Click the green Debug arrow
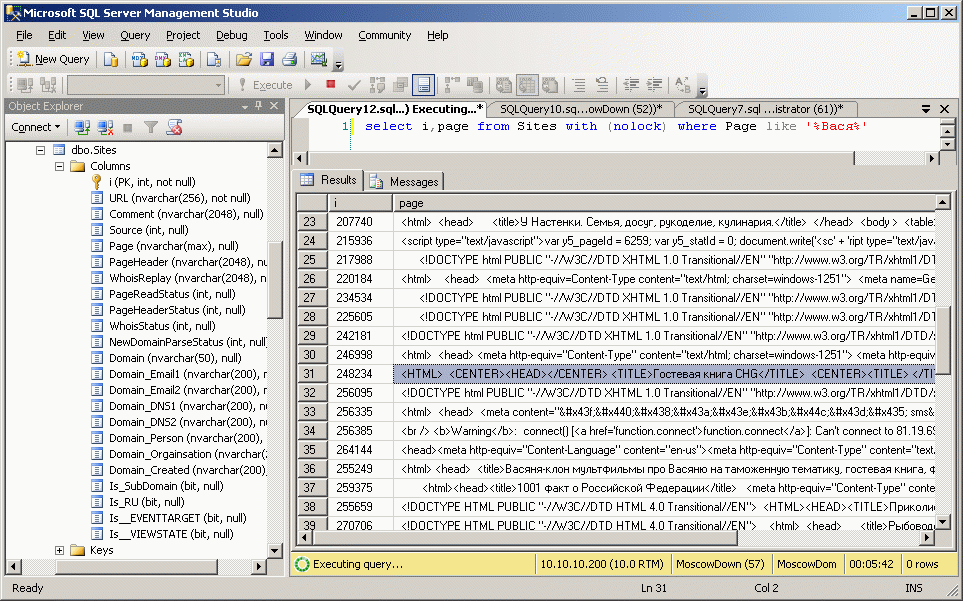 (x=308, y=85)
